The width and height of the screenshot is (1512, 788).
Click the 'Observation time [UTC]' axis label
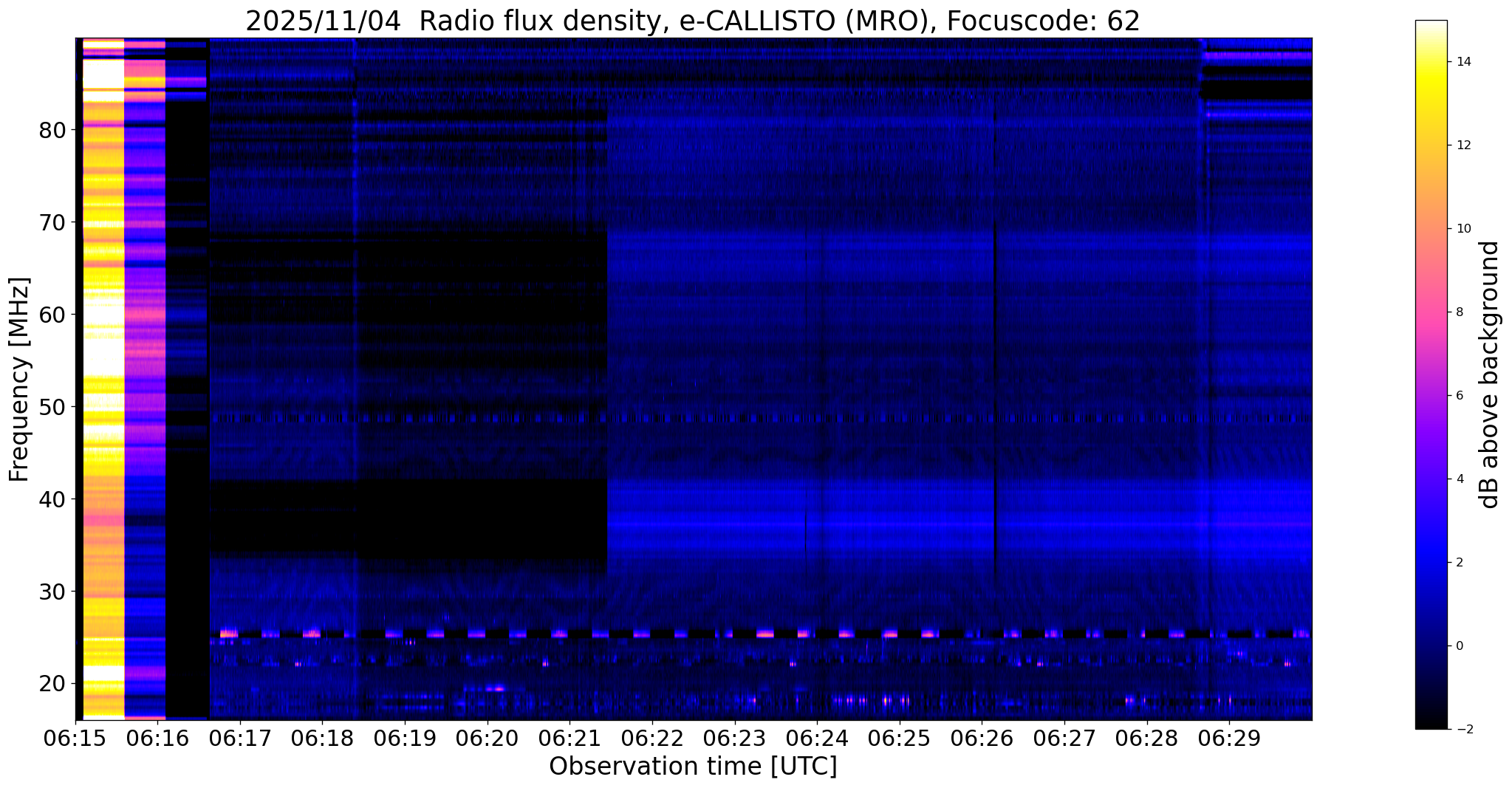click(x=693, y=767)
